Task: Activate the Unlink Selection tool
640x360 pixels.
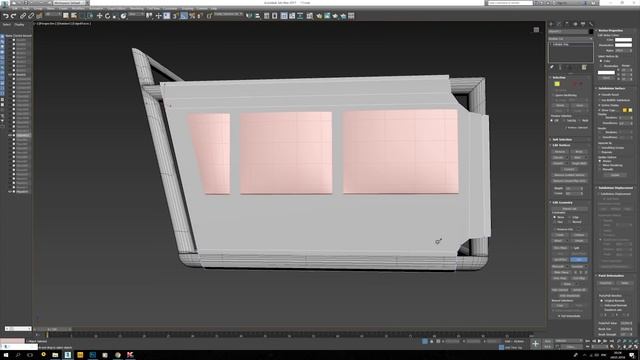Action: [x=31, y=16]
